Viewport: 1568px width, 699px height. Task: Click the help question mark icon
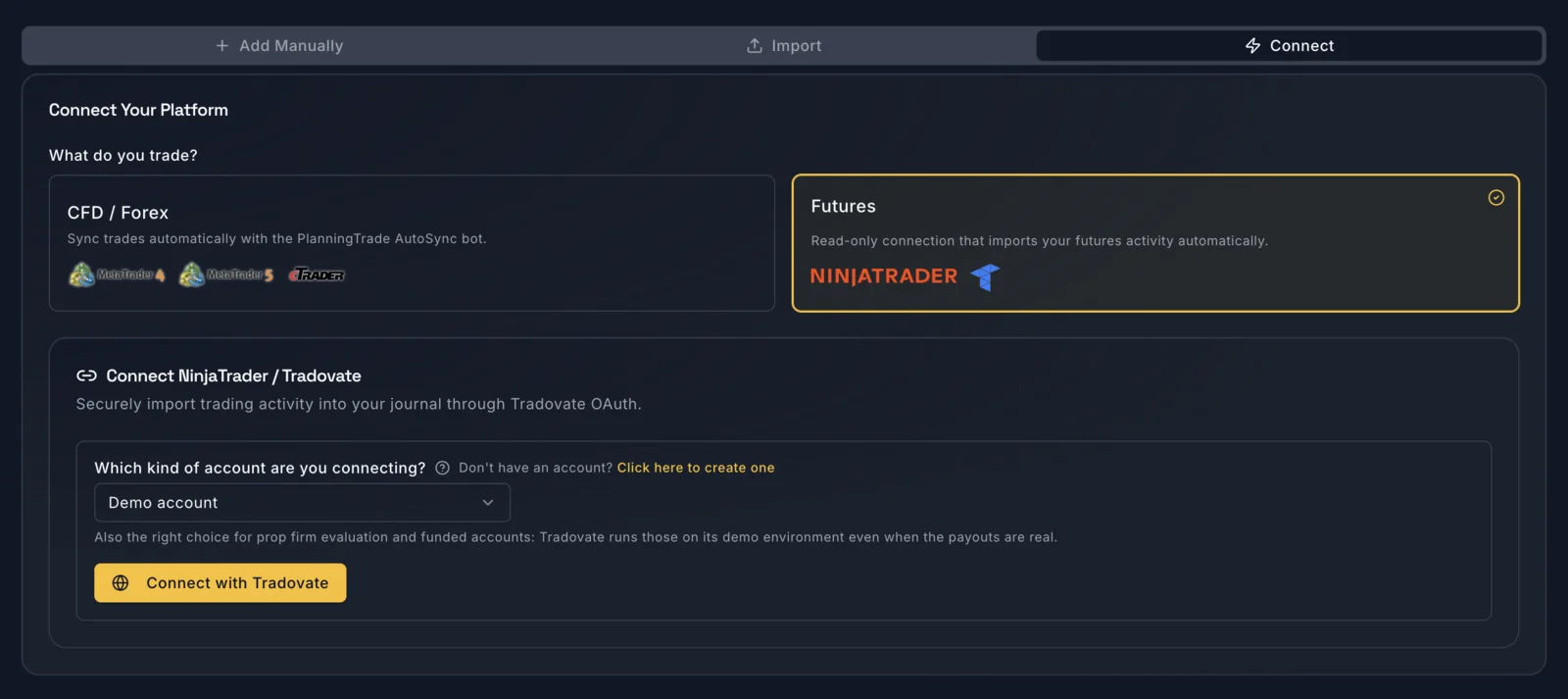[x=442, y=469]
